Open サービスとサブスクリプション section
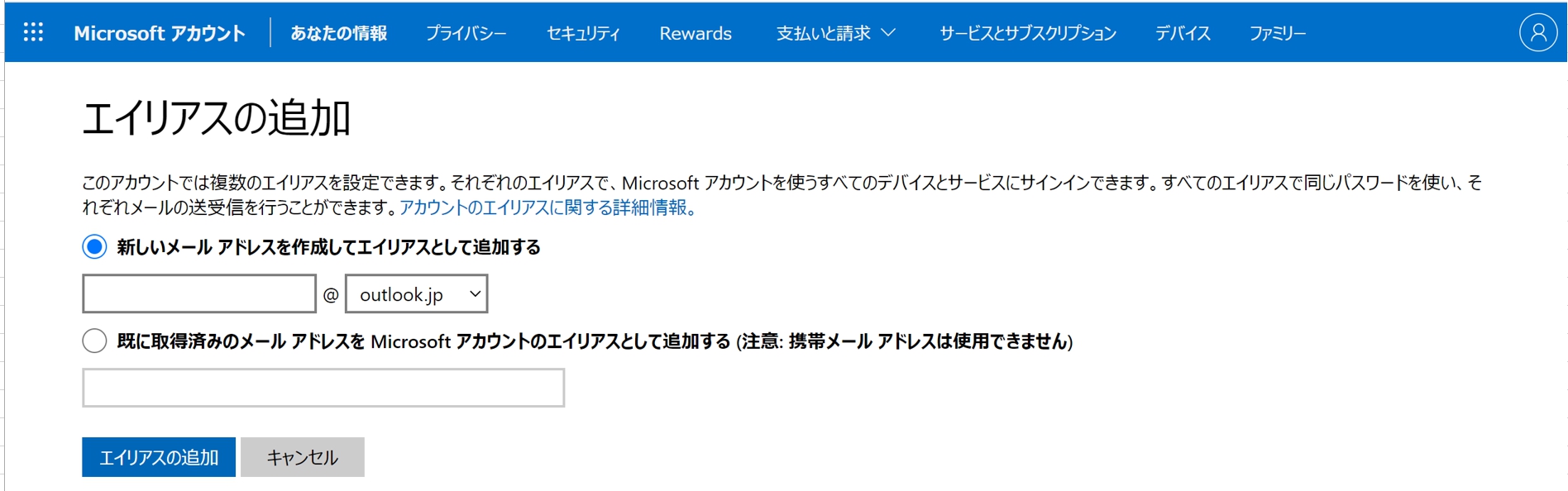The image size is (1568, 491). [1027, 33]
